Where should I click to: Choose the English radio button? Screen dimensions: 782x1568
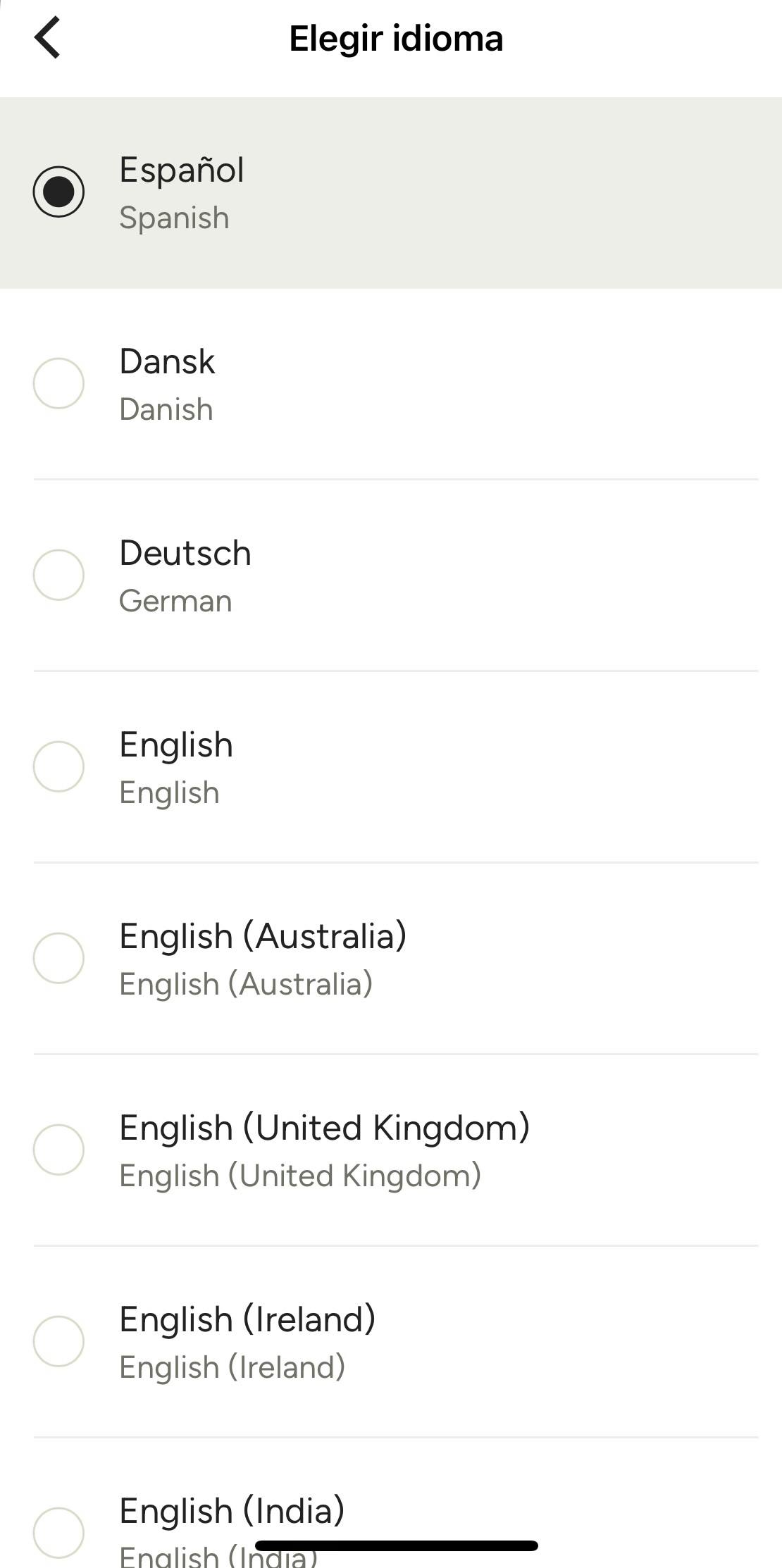[58, 766]
